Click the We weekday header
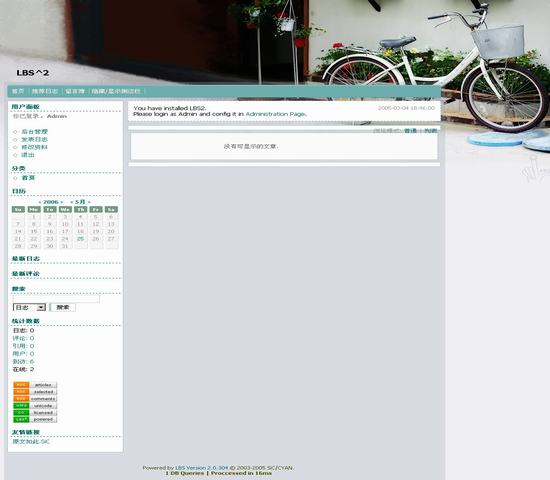 click(x=65, y=209)
